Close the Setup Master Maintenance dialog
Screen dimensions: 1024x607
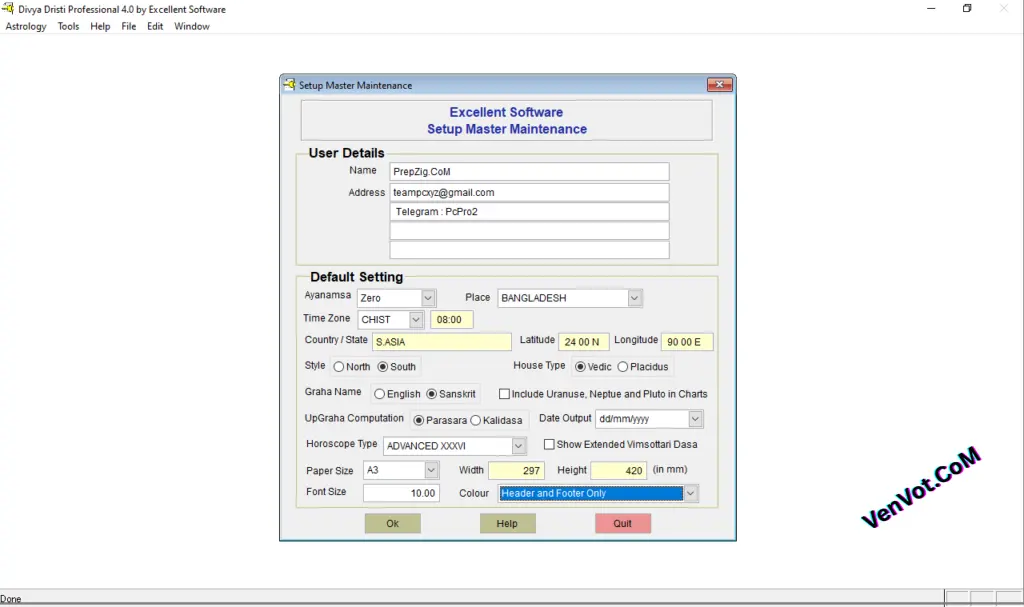719,84
